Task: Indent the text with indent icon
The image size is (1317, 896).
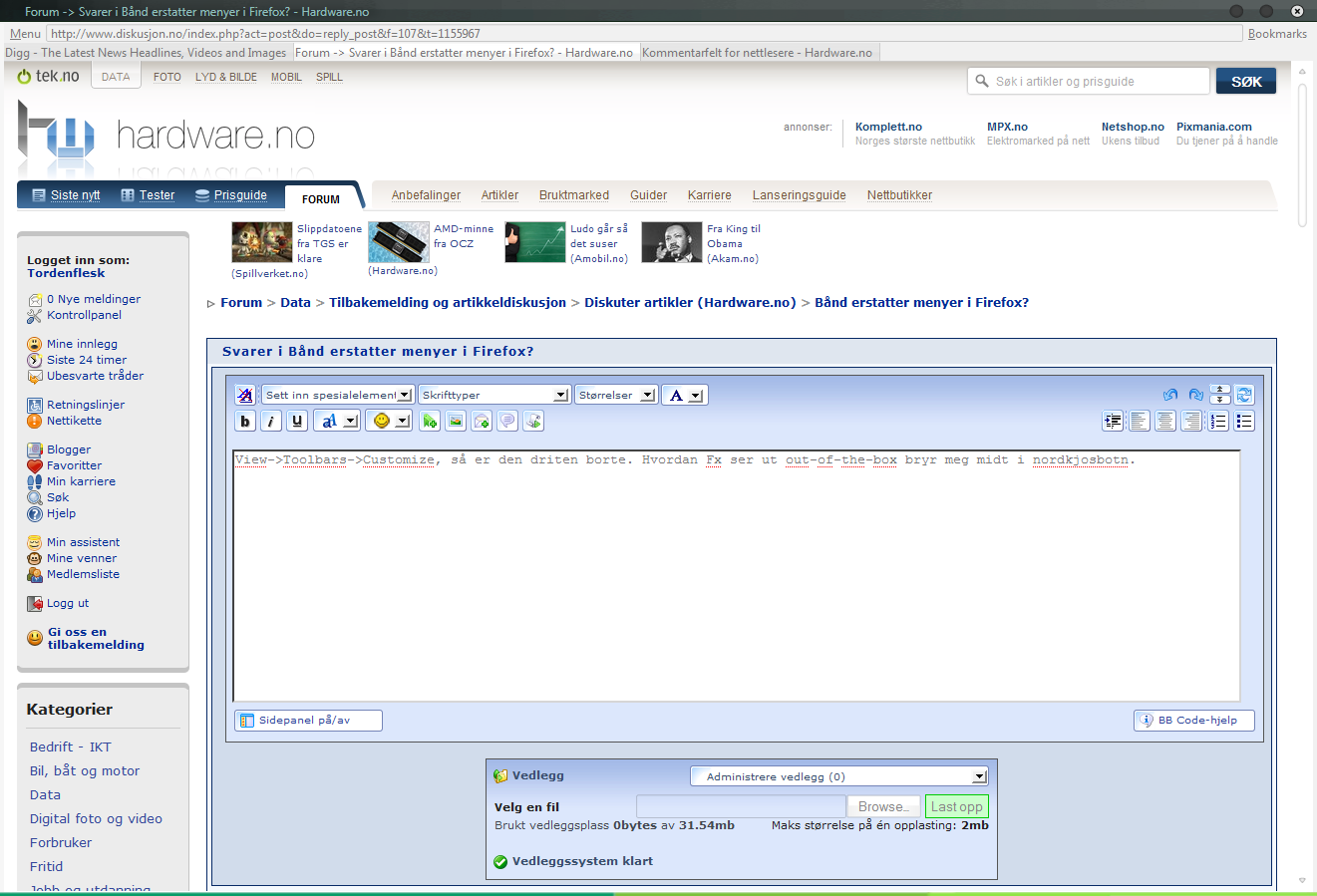Action: (1114, 421)
